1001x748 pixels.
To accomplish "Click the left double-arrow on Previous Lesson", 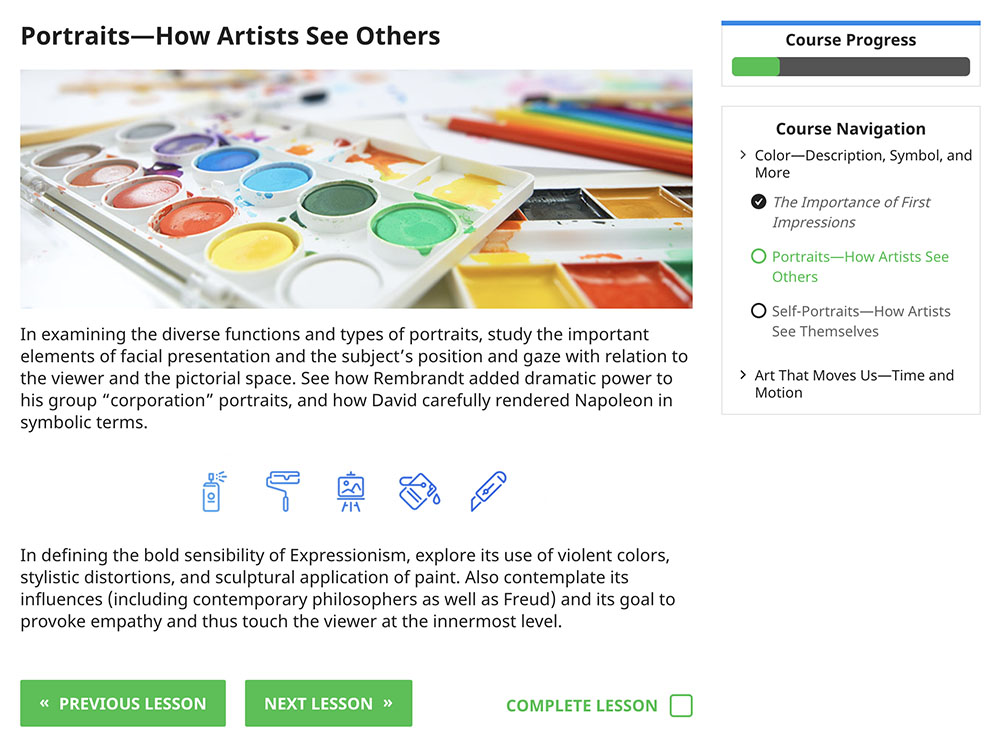I will [x=44, y=704].
